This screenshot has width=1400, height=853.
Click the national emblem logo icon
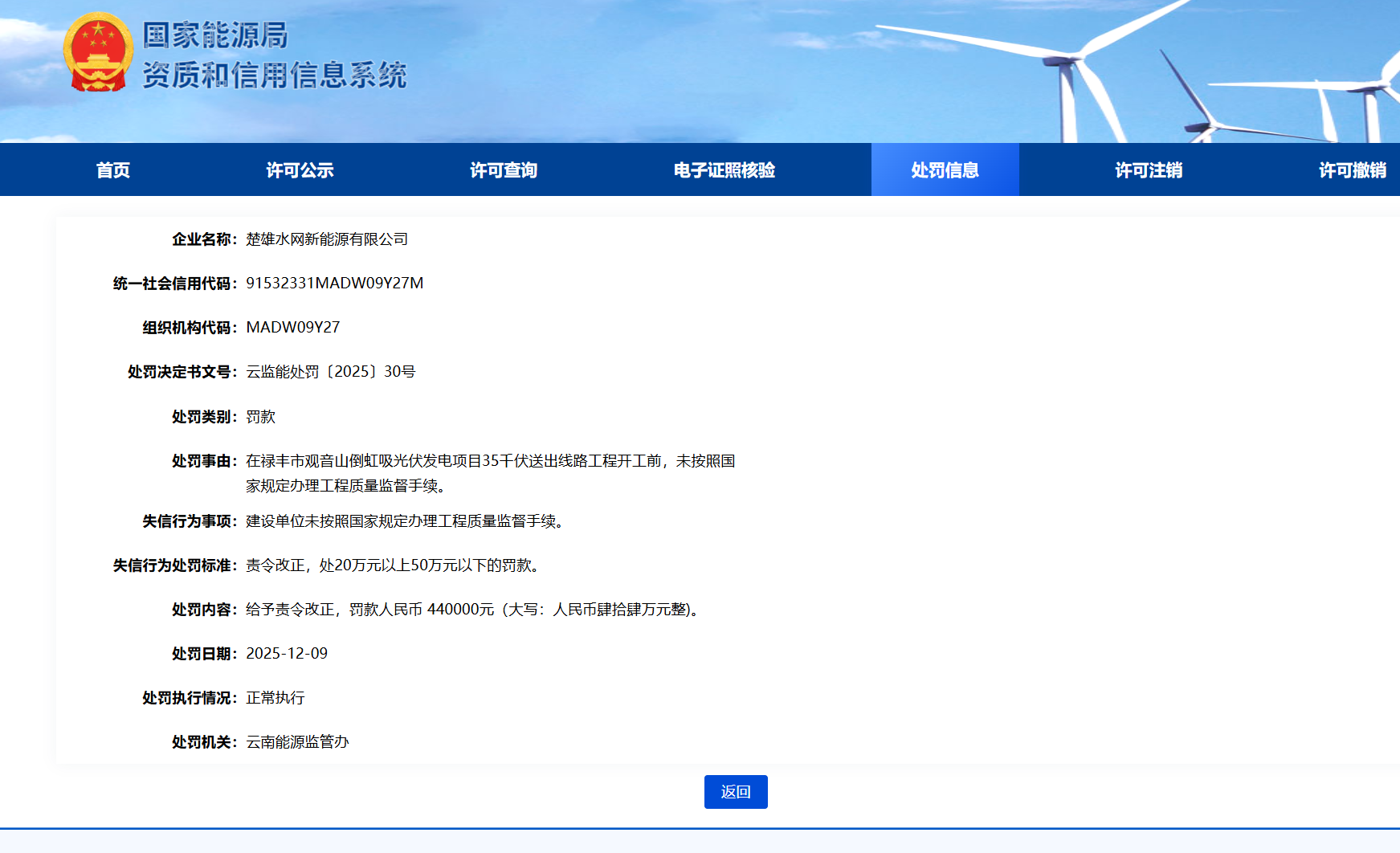click(98, 53)
